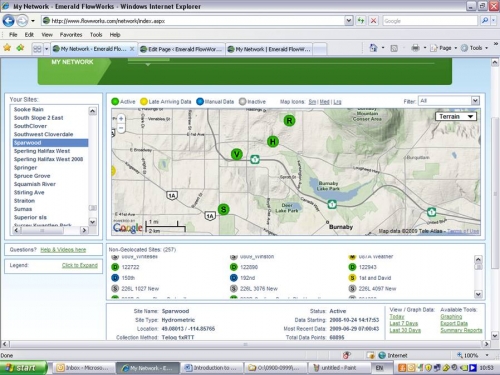The height and width of the screenshot is (375, 500).
Task: Click the Summary Reports link
Action: click(461, 330)
